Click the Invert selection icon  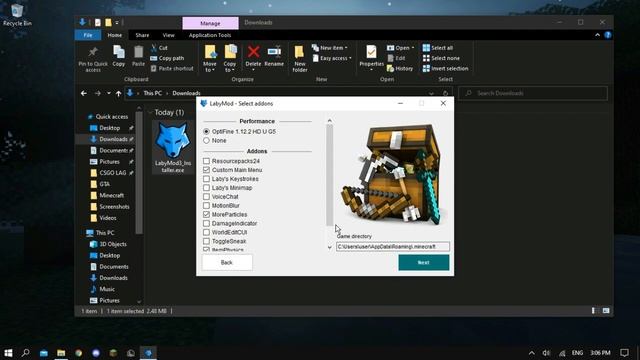click(x=426, y=69)
